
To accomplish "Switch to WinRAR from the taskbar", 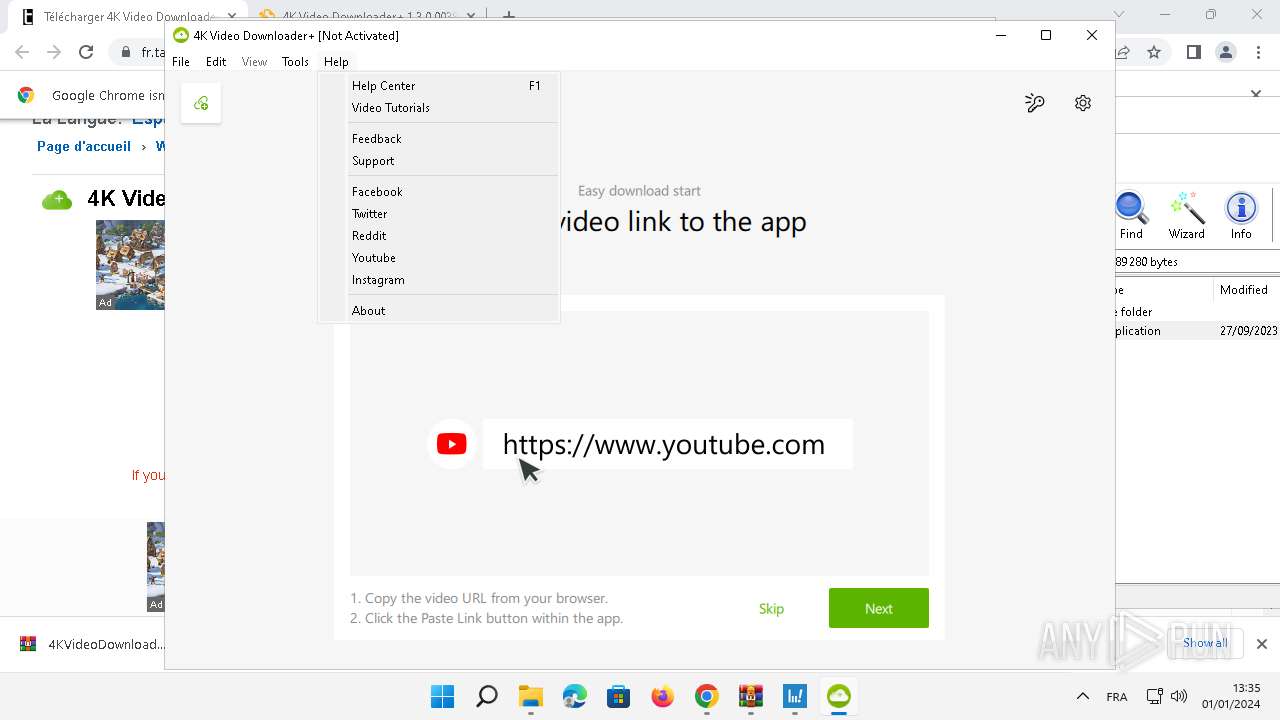I will click(x=750, y=696).
